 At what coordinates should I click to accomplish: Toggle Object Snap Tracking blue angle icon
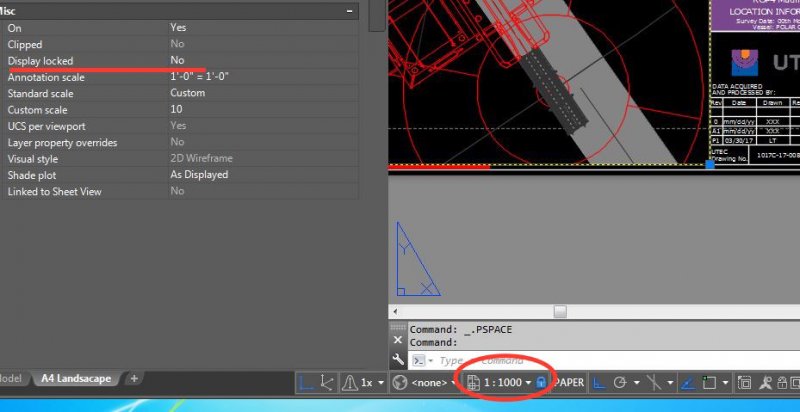pos(688,382)
